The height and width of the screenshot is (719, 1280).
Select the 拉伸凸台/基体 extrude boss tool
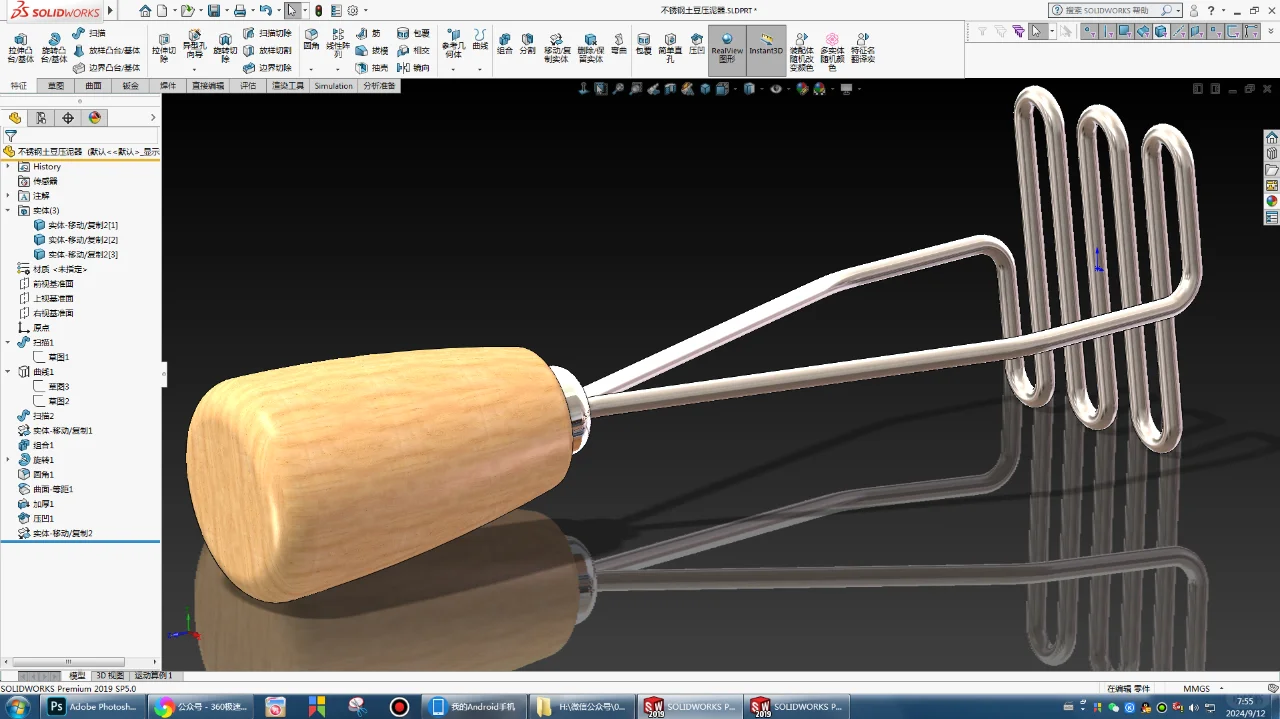tap(21, 46)
